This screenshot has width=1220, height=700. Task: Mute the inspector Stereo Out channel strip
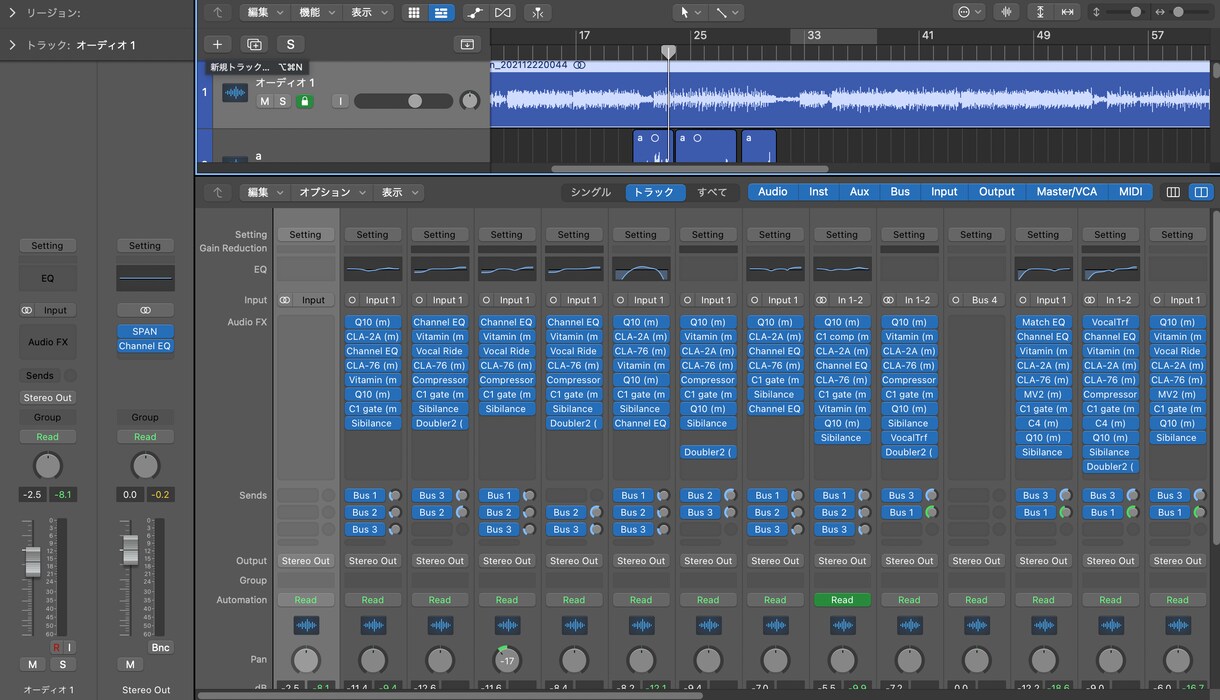130,665
